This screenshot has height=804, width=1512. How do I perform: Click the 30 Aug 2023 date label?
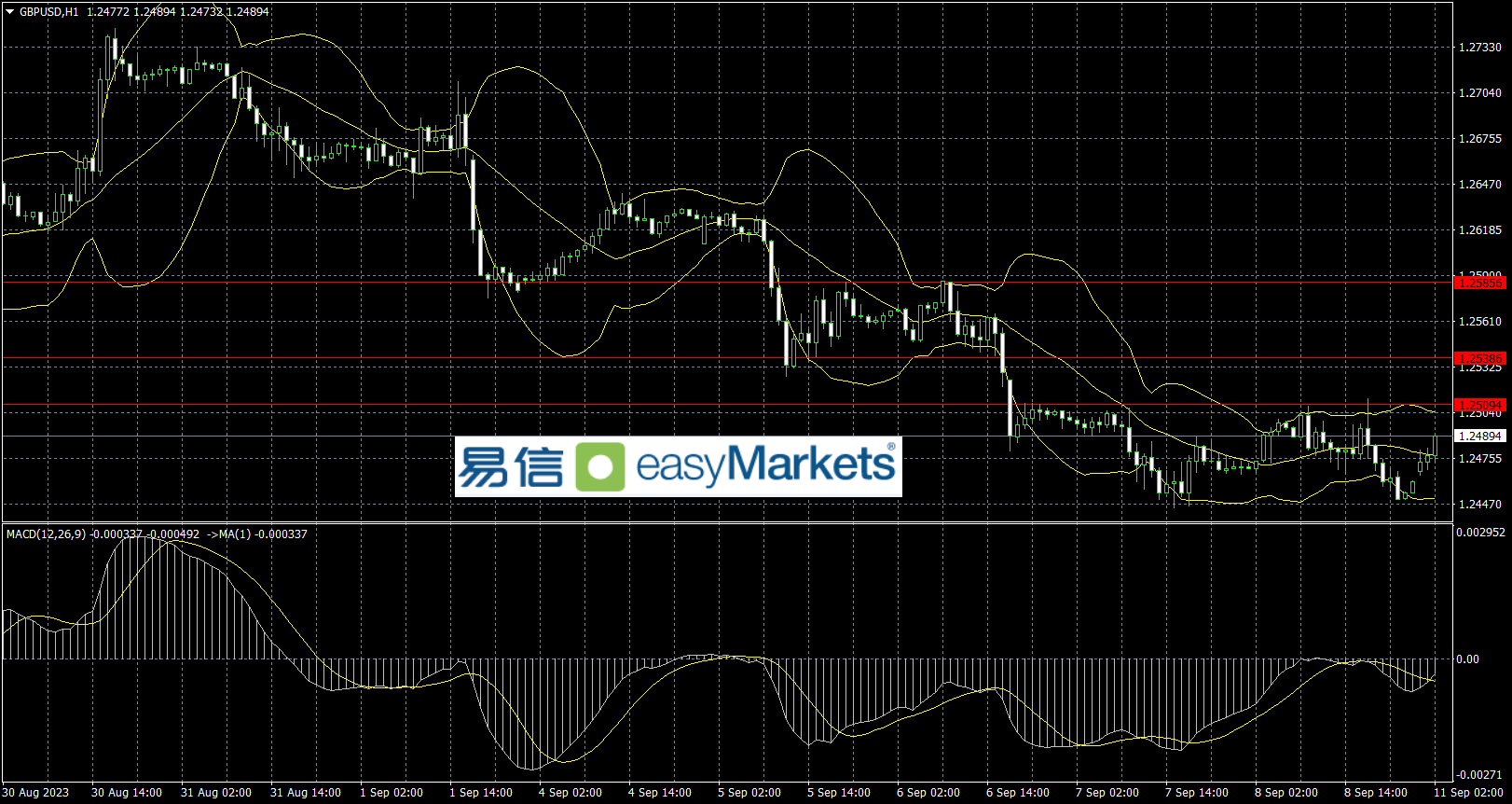click(x=37, y=793)
